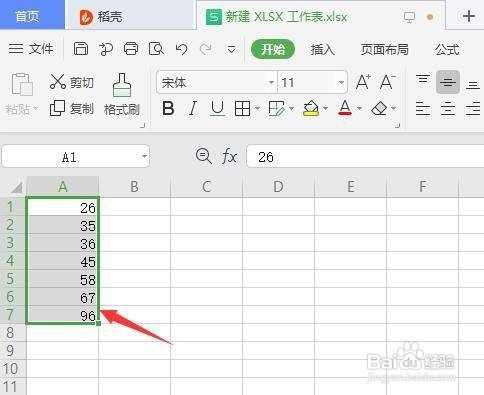Select column E header
This screenshot has width=484, height=395.
351,187
